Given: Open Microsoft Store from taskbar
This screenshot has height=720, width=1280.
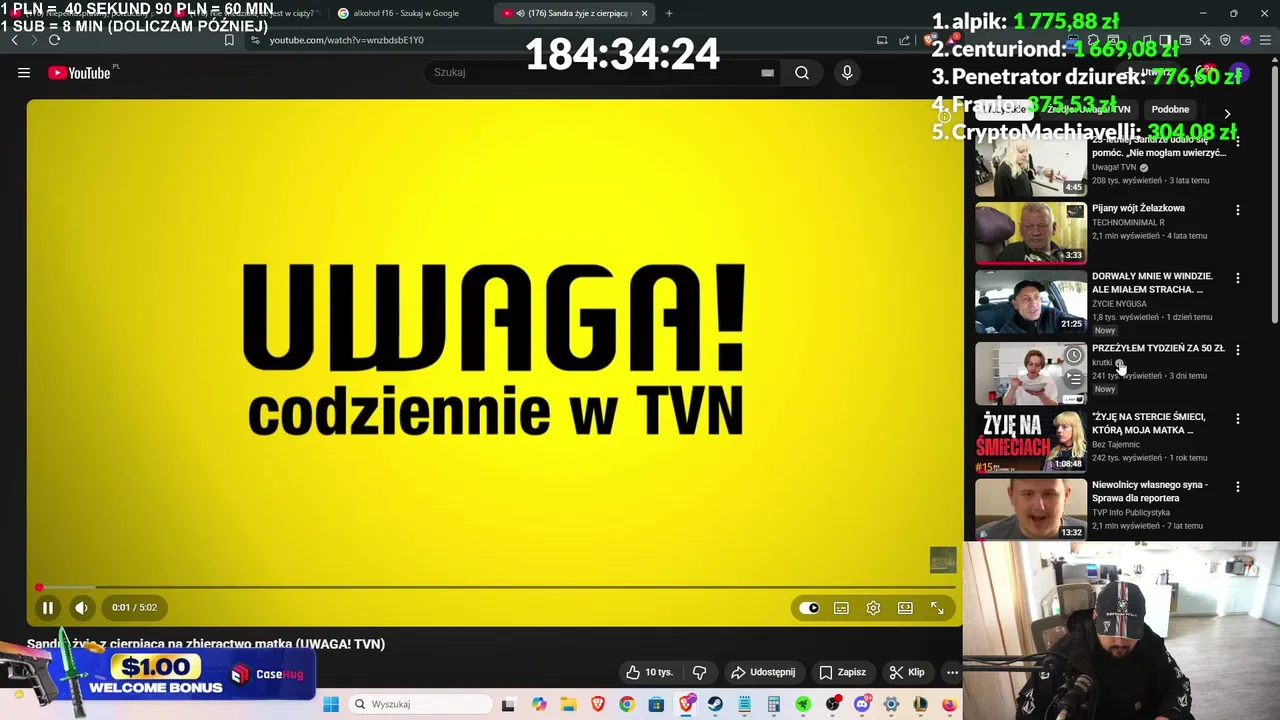Looking at the screenshot, I should click(x=656, y=704).
